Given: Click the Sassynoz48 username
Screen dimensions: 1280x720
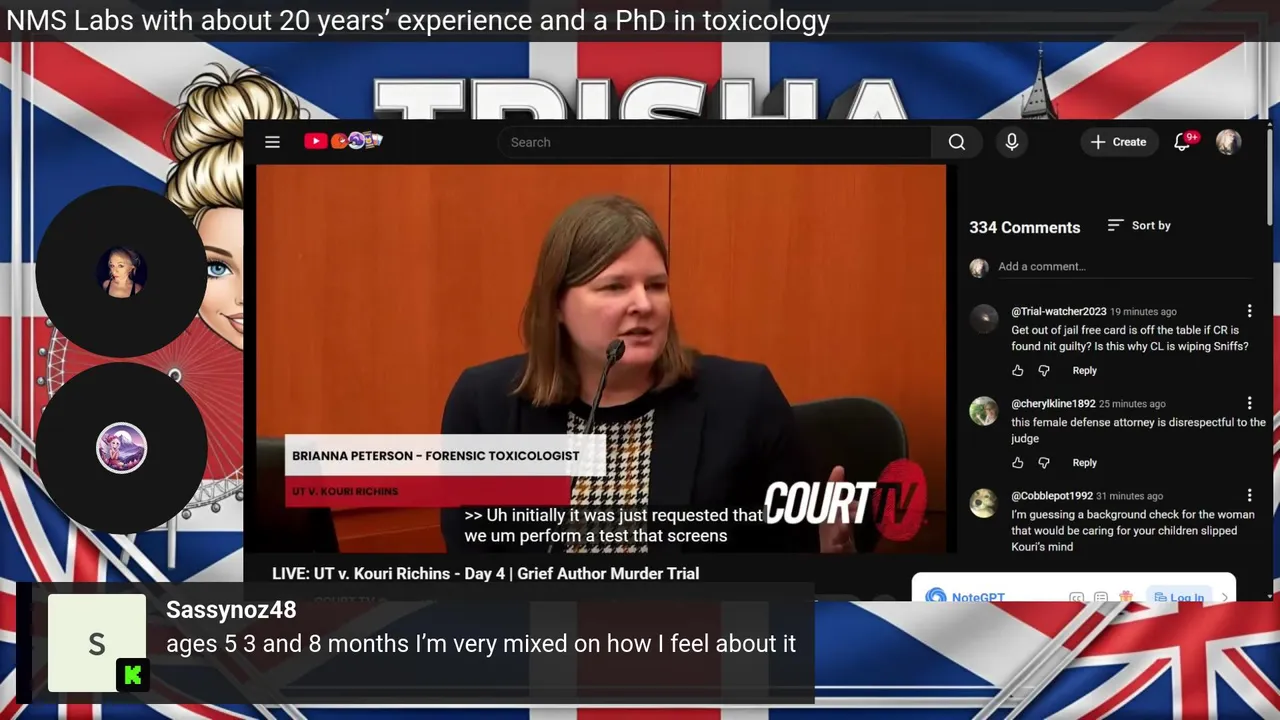Looking at the screenshot, I should [x=231, y=609].
